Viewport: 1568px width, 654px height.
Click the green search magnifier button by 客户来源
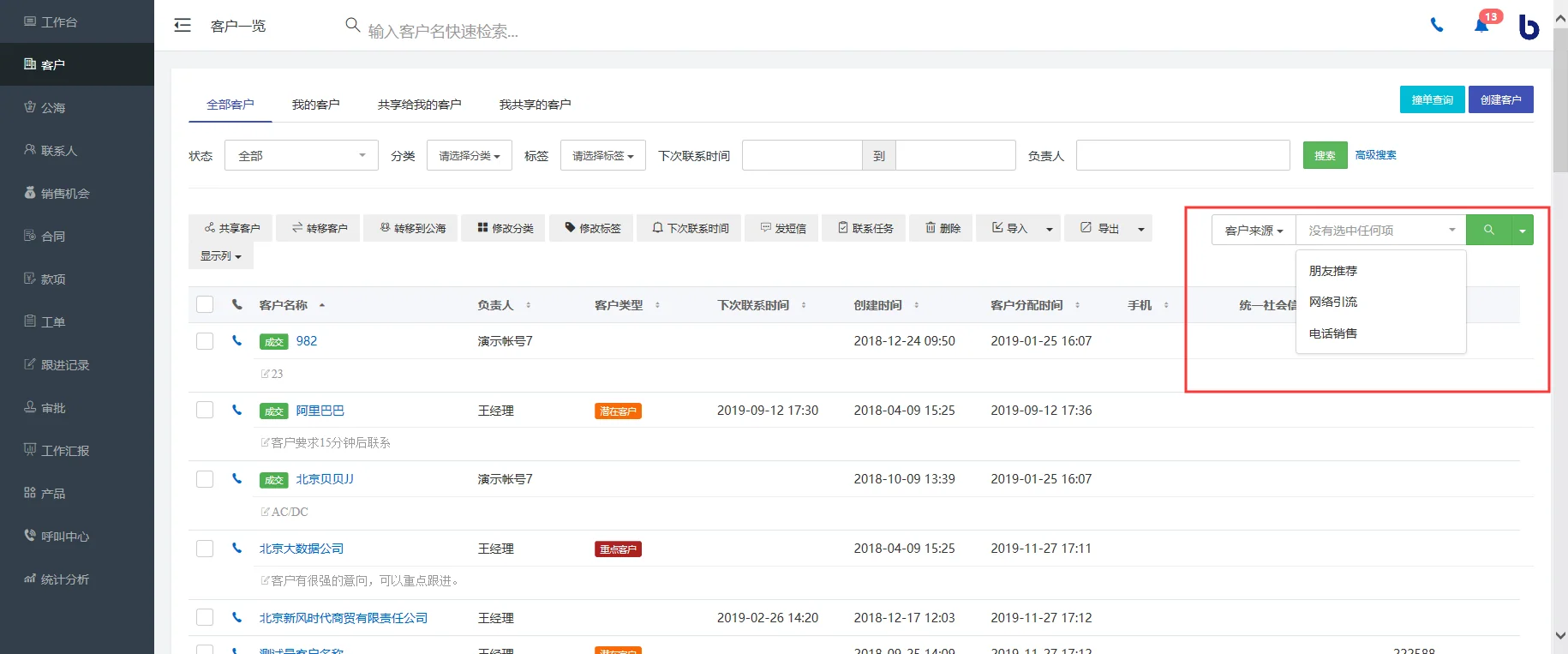1488,230
